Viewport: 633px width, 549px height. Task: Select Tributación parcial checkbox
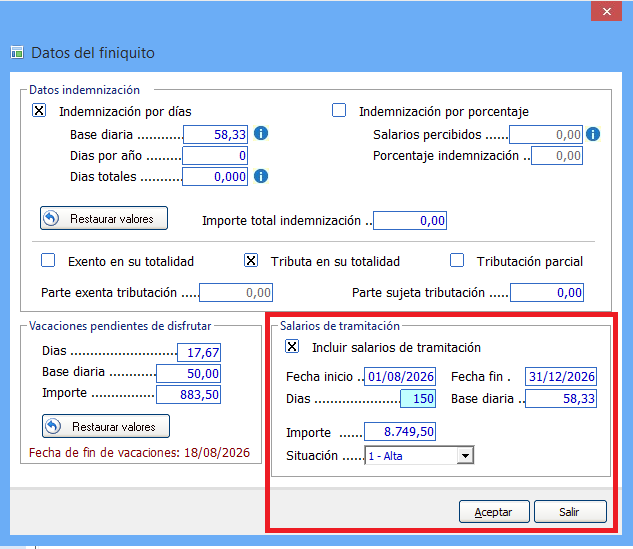457,260
